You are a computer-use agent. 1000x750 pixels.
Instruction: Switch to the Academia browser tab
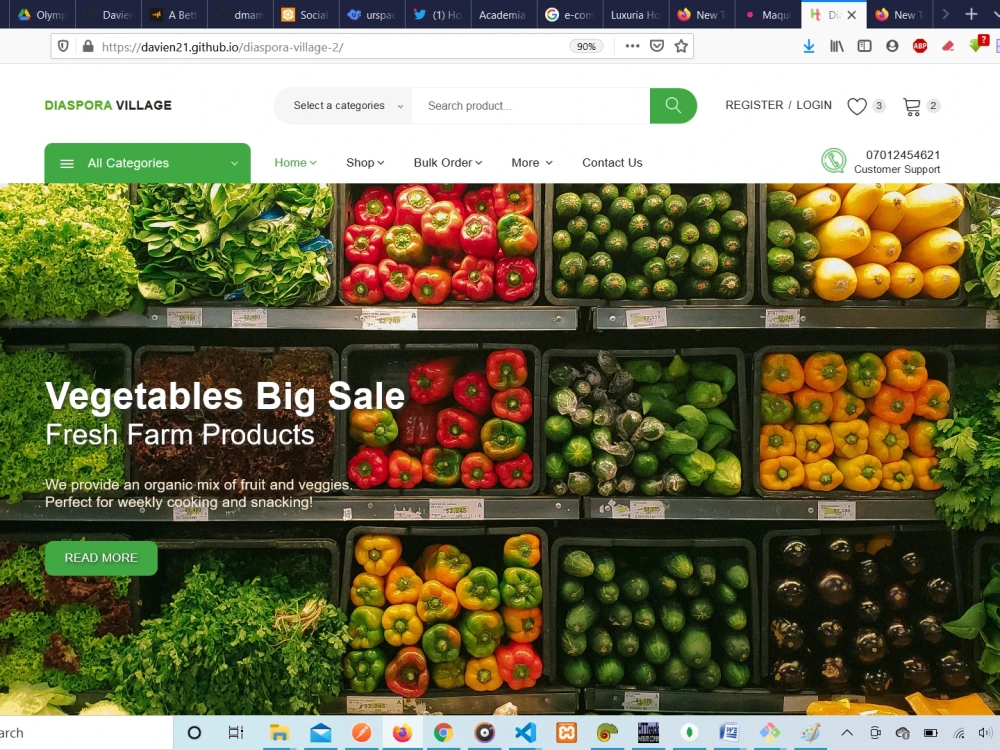[x=503, y=14]
